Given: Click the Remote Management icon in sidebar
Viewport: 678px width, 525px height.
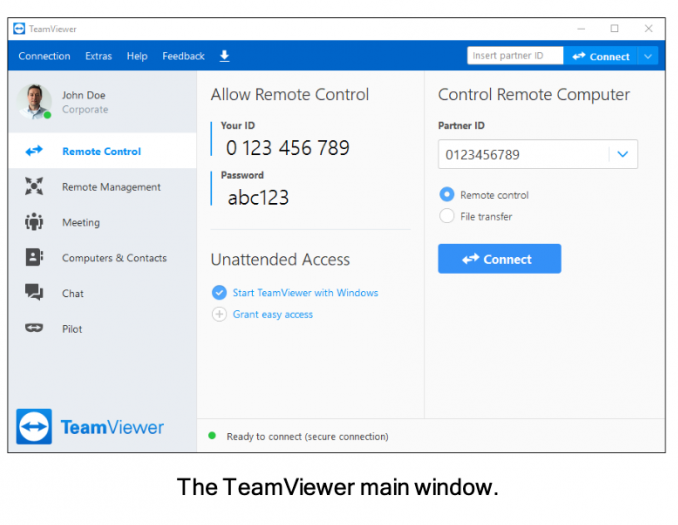Looking at the screenshot, I should click(x=34, y=186).
